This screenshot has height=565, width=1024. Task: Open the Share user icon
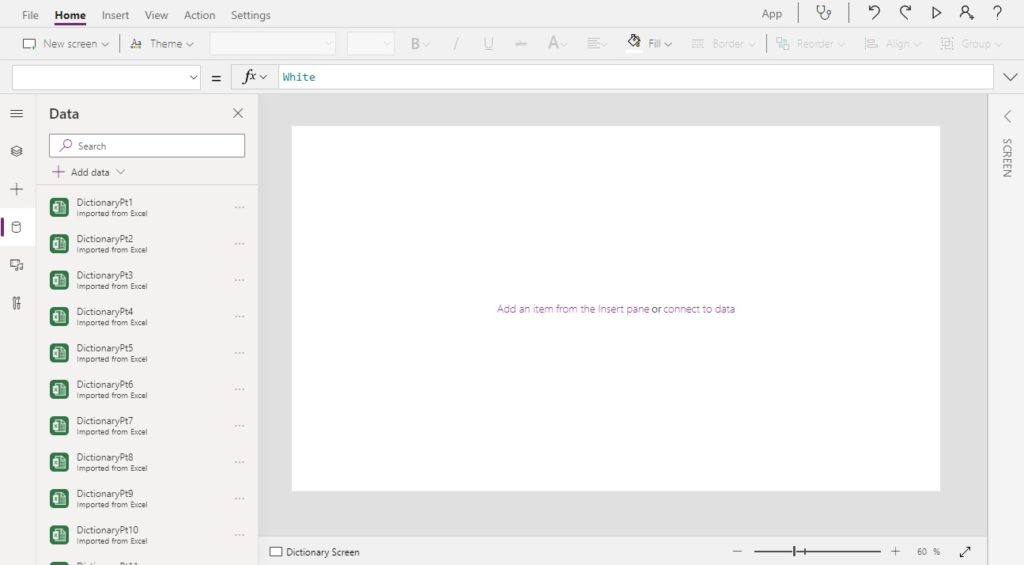coord(966,12)
